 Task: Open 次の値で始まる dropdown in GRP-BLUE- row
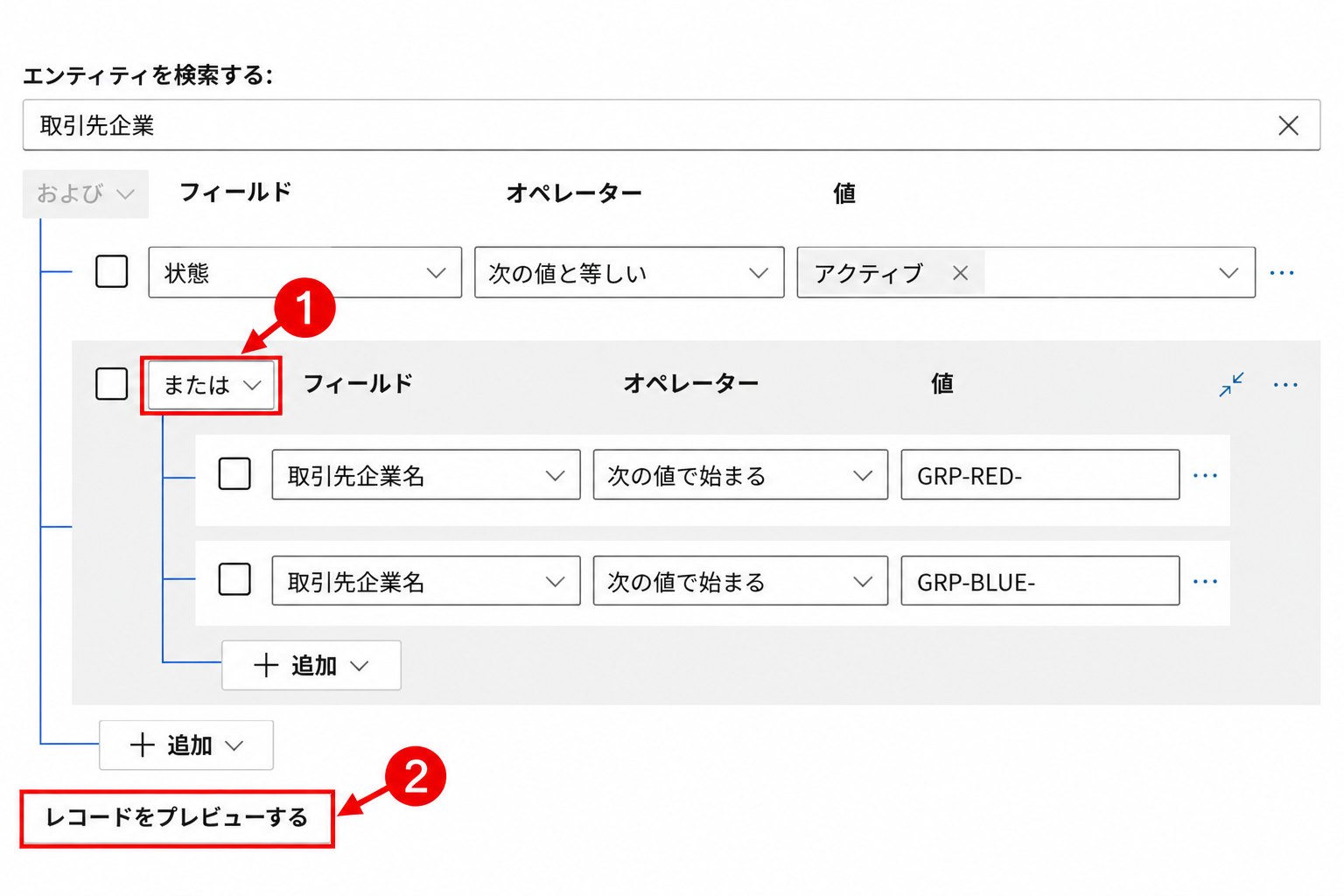click(740, 580)
